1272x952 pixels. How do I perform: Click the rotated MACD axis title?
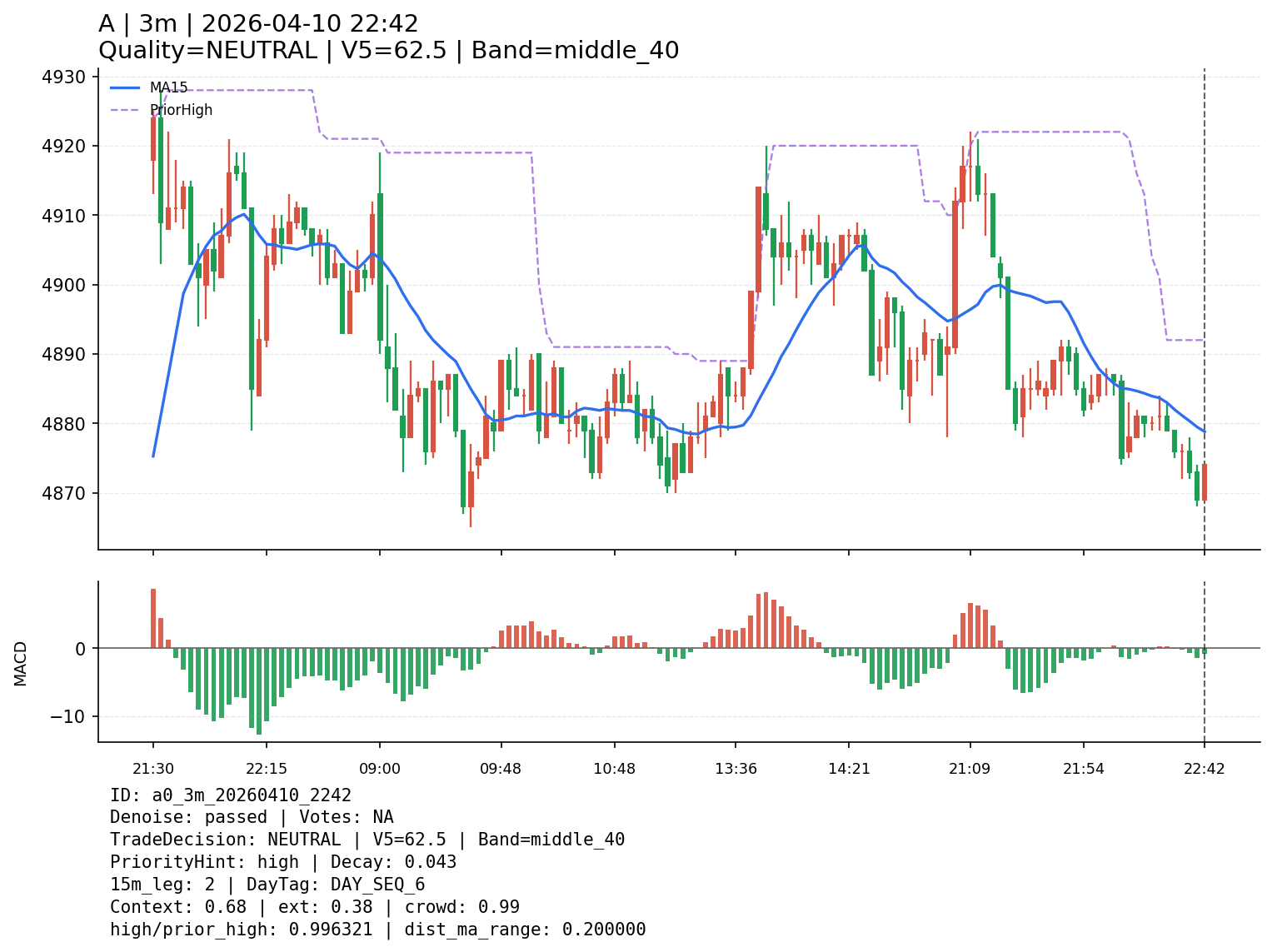(x=21, y=663)
